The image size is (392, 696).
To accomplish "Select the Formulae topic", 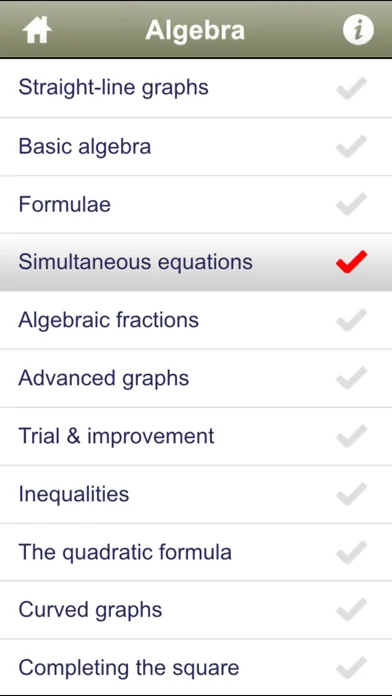I will click(x=196, y=205).
